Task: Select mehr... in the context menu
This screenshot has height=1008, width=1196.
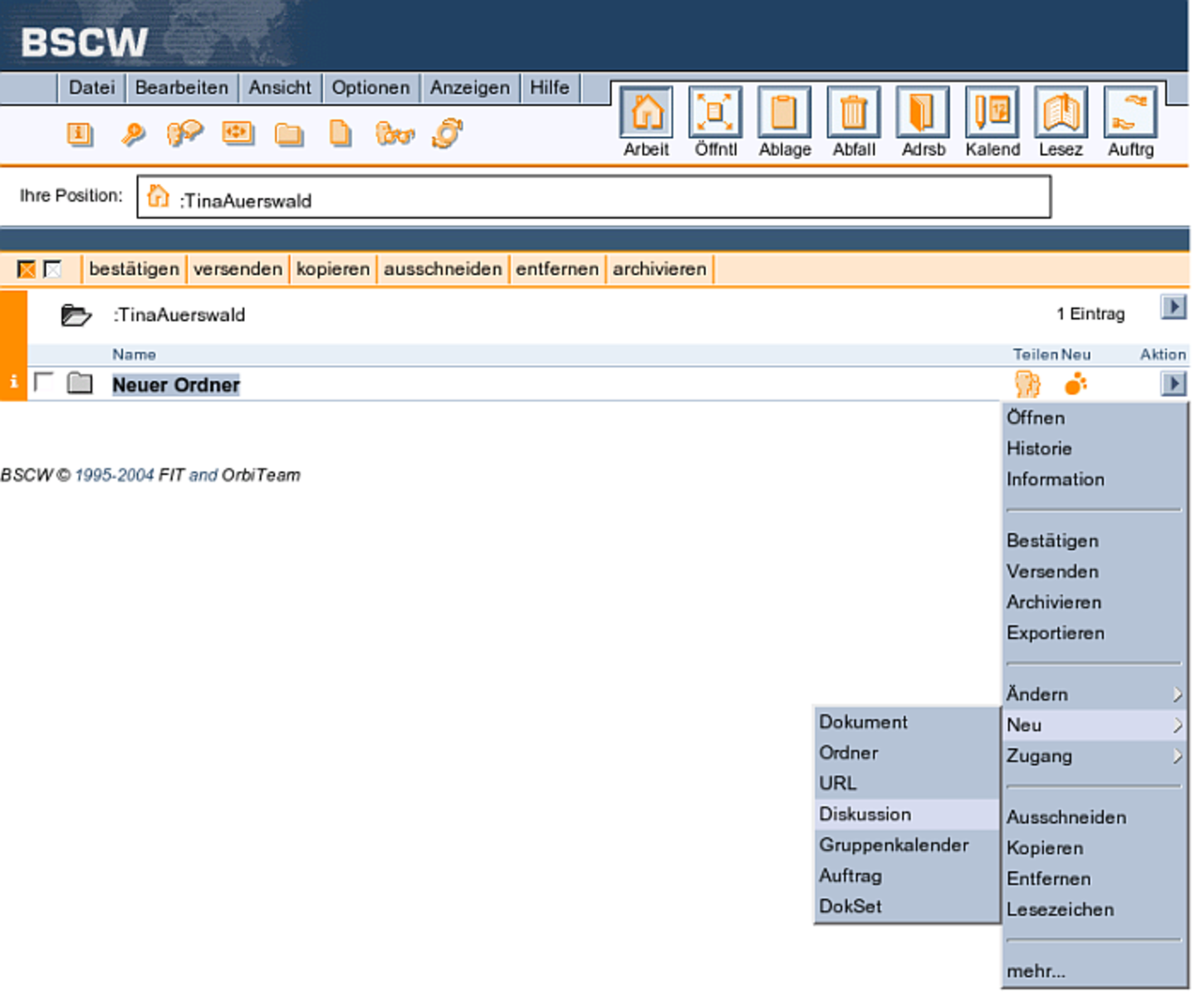Action: click(1095, 971)
